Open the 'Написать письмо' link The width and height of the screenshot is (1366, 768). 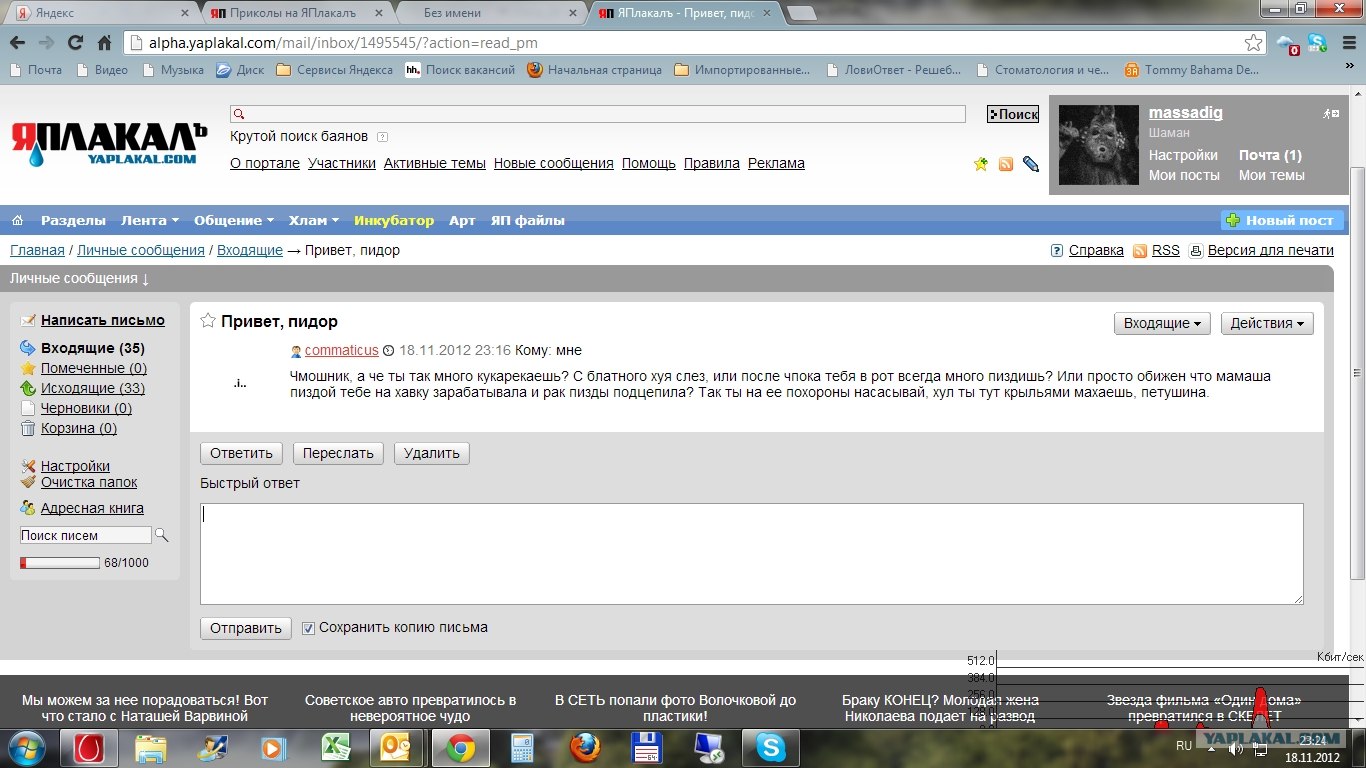(x=103, y=320)
